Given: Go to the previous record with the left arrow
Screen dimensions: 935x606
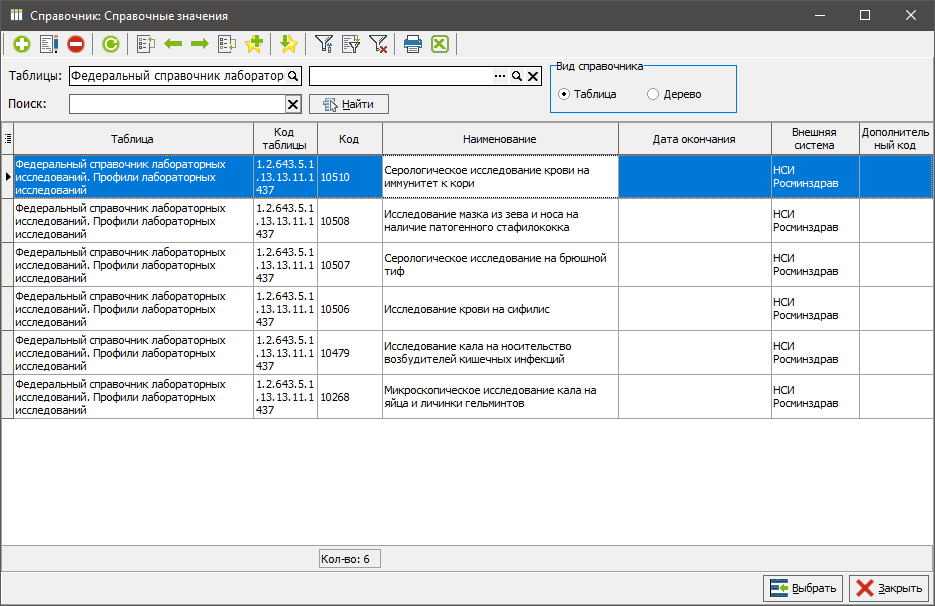Looking at the screenshot, I should [173, 44].
